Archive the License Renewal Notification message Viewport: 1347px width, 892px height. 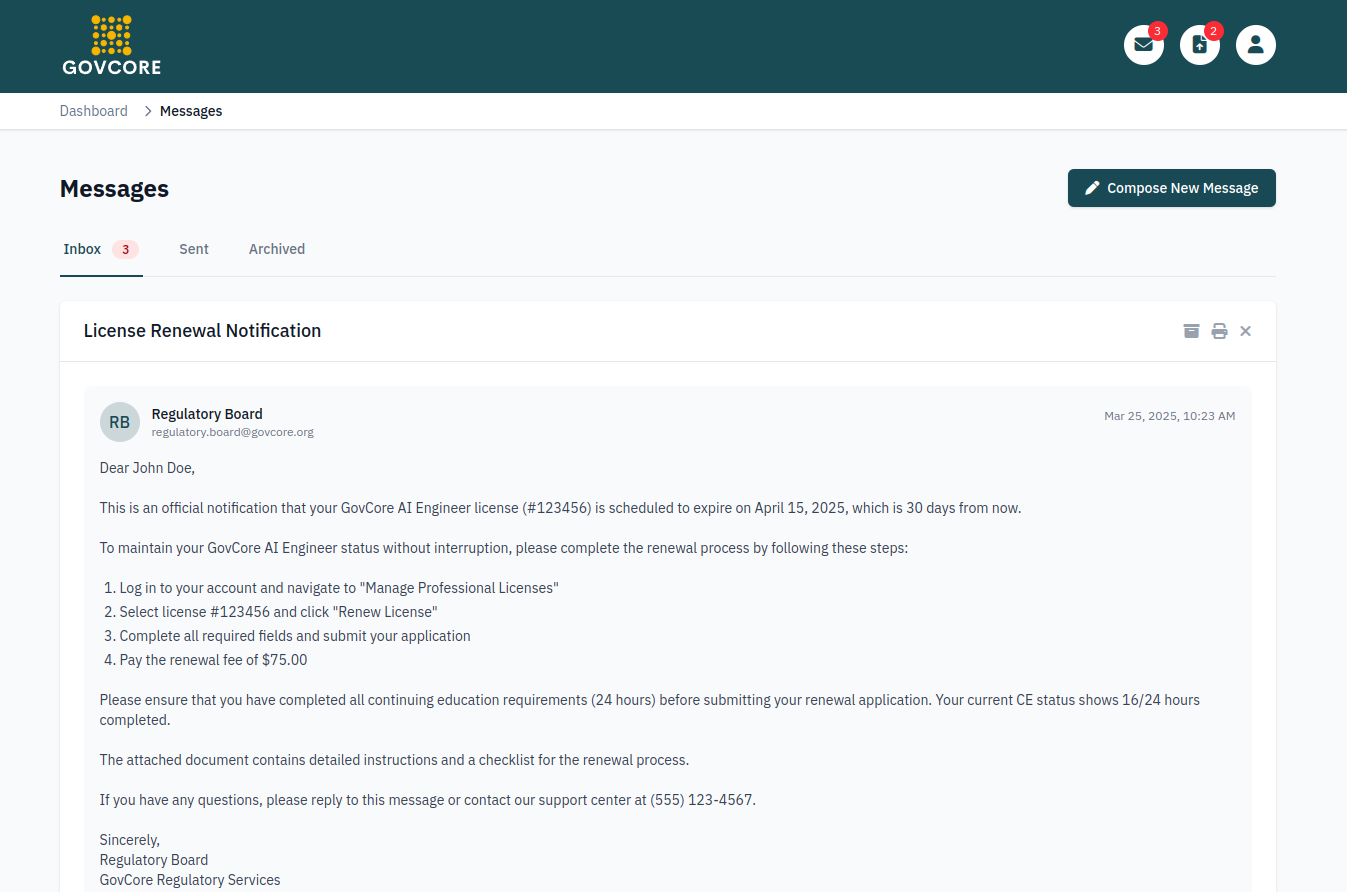[x=1191, y=331]
